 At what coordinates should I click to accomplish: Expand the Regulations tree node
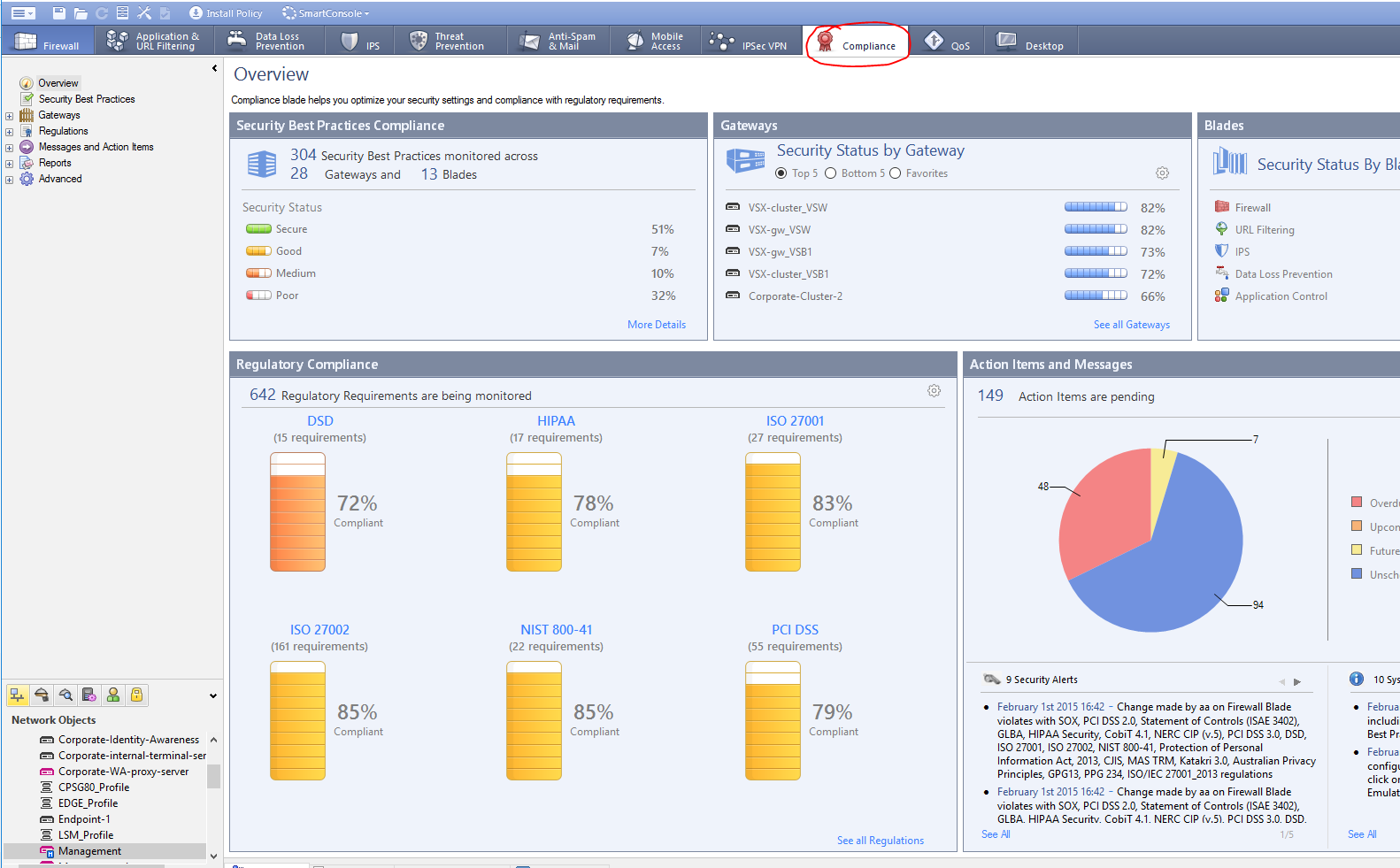pos(9,132)
